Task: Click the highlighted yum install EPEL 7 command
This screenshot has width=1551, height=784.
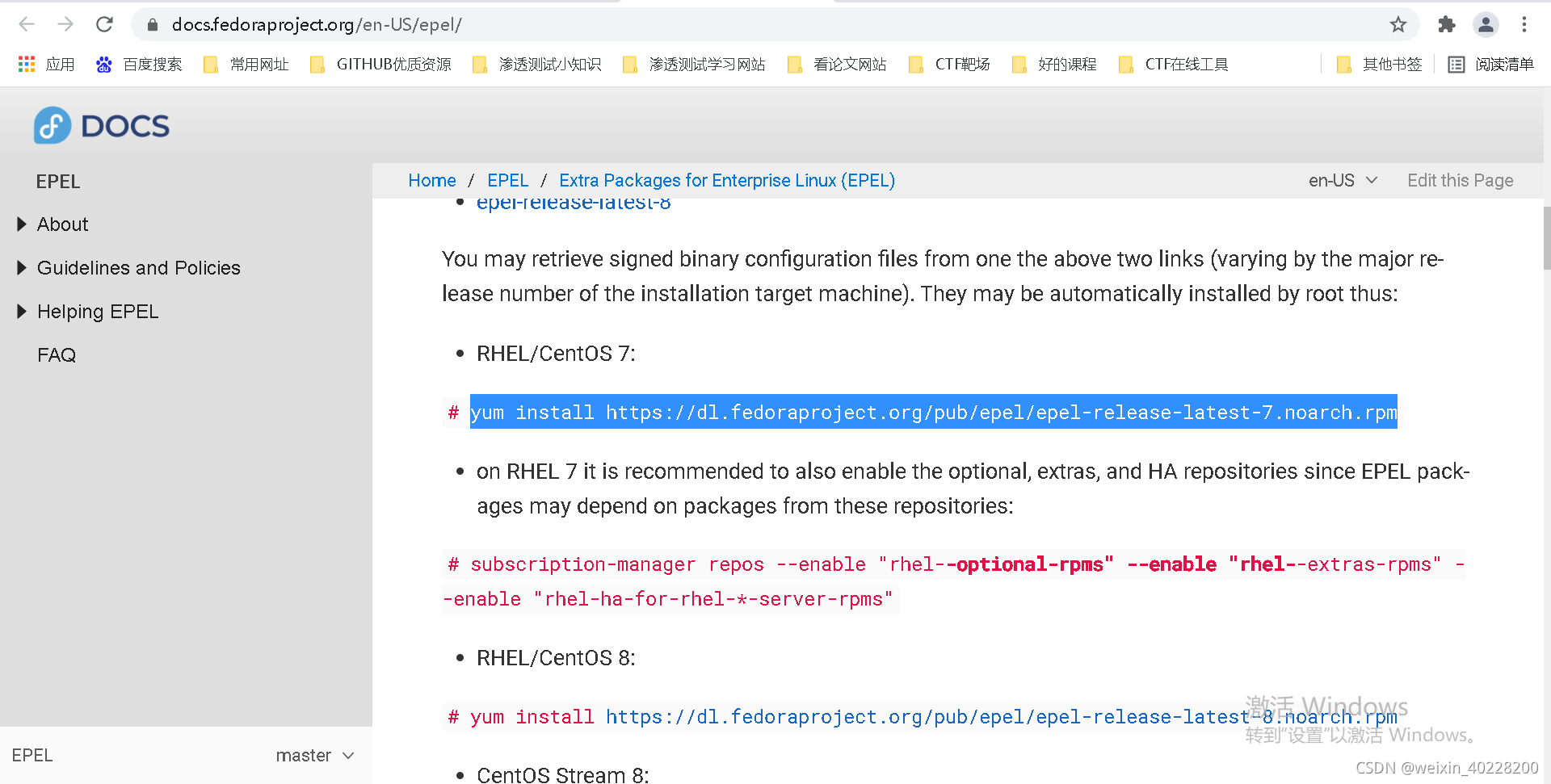Action: click(934, 413)
